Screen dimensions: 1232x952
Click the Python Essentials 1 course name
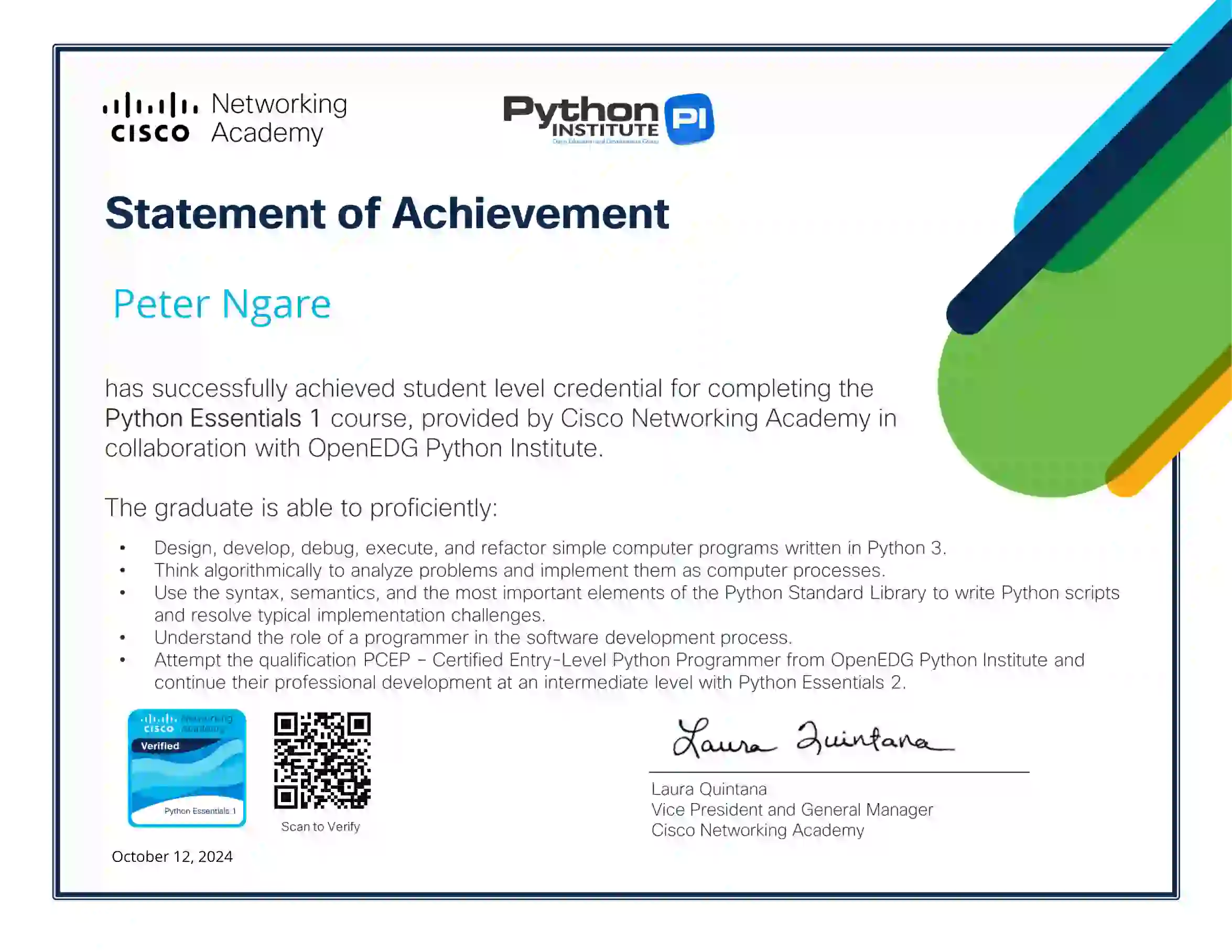[213, 418]
